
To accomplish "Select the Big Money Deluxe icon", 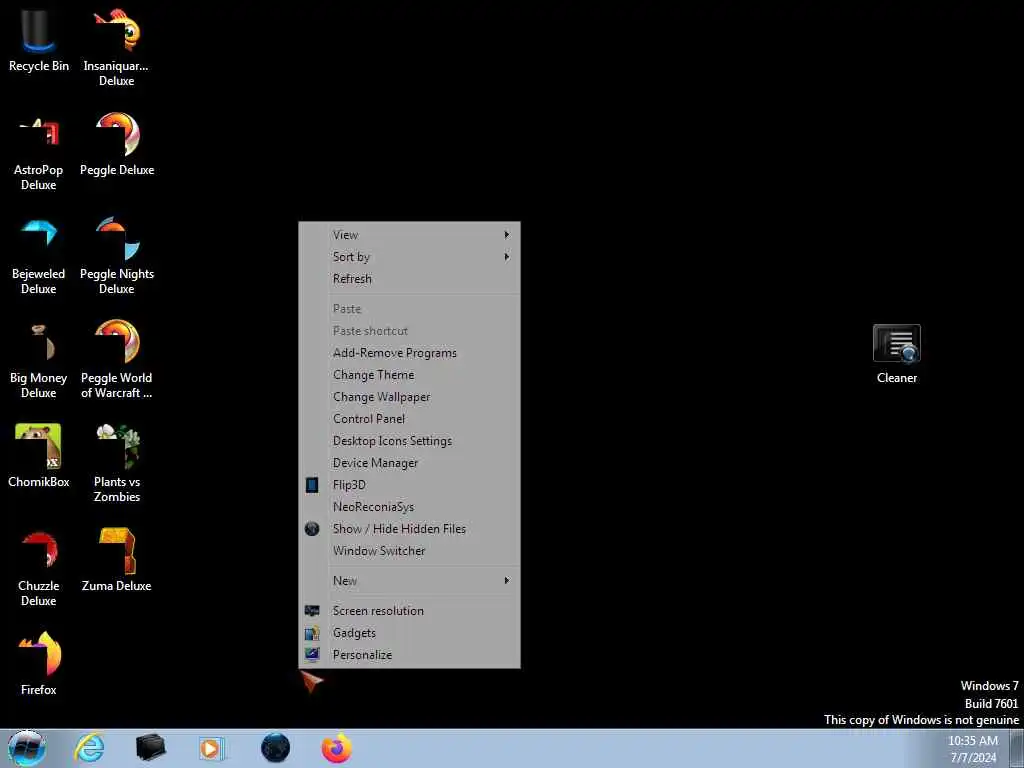I will [39, 360].
